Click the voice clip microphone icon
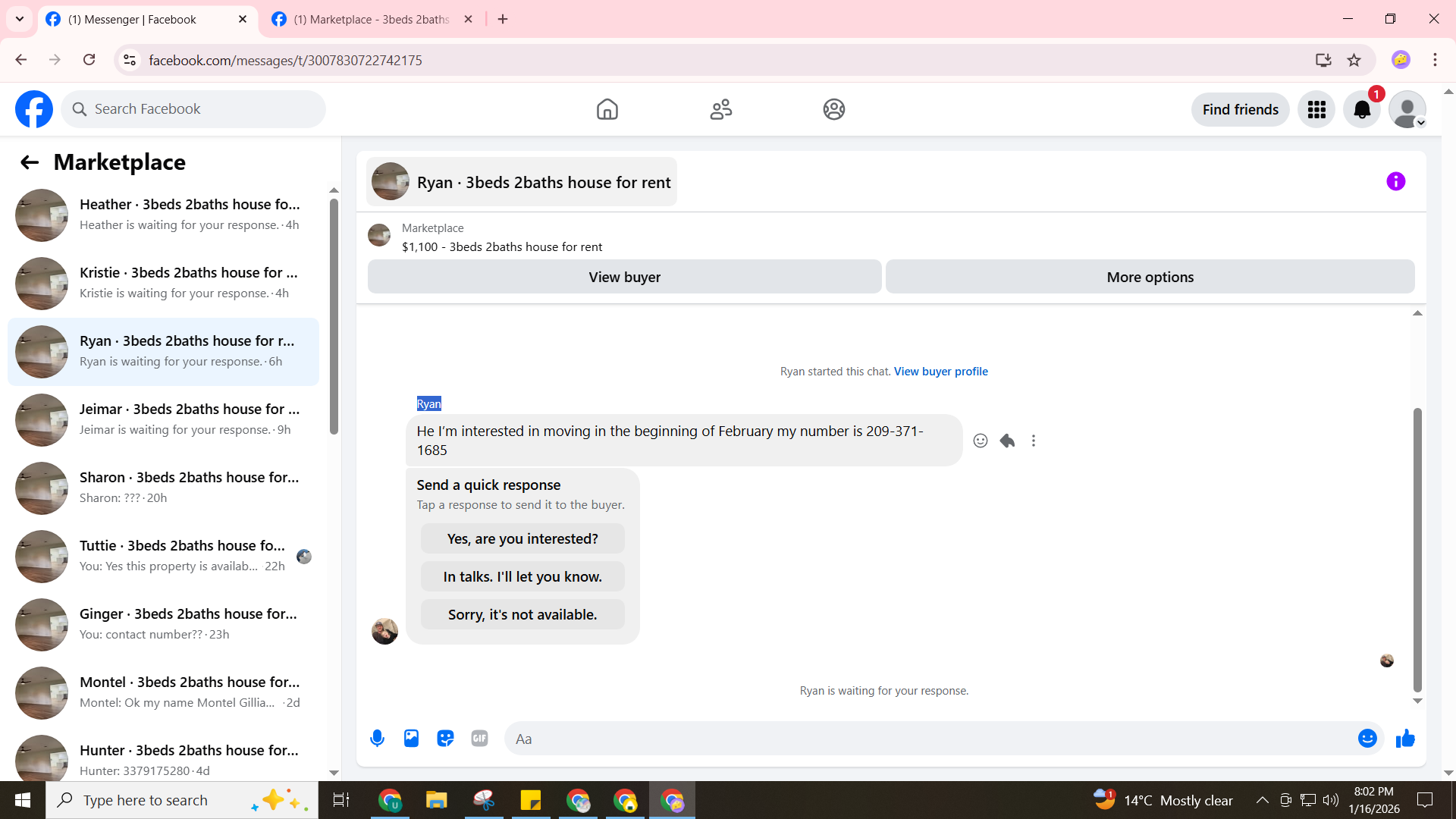The height and width of the screenshot is (819, 1456). pos(377,739)
